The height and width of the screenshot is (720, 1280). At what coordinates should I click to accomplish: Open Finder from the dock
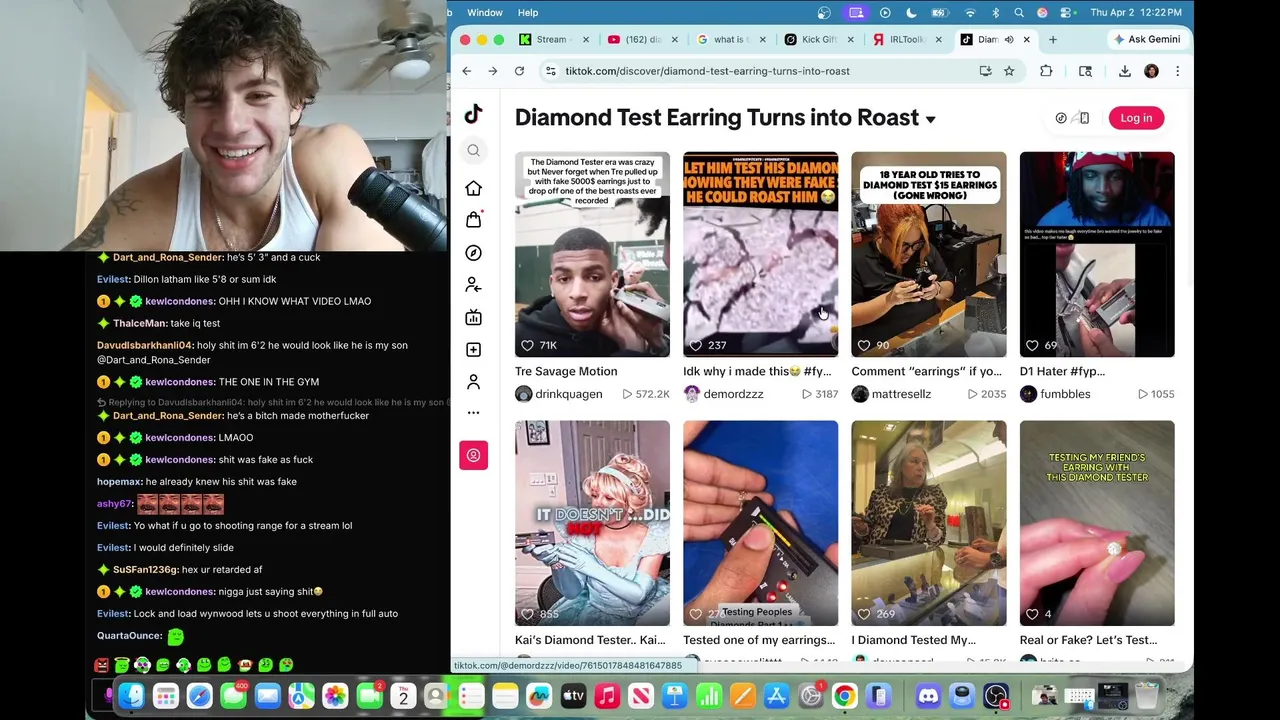tap(131, 695)
